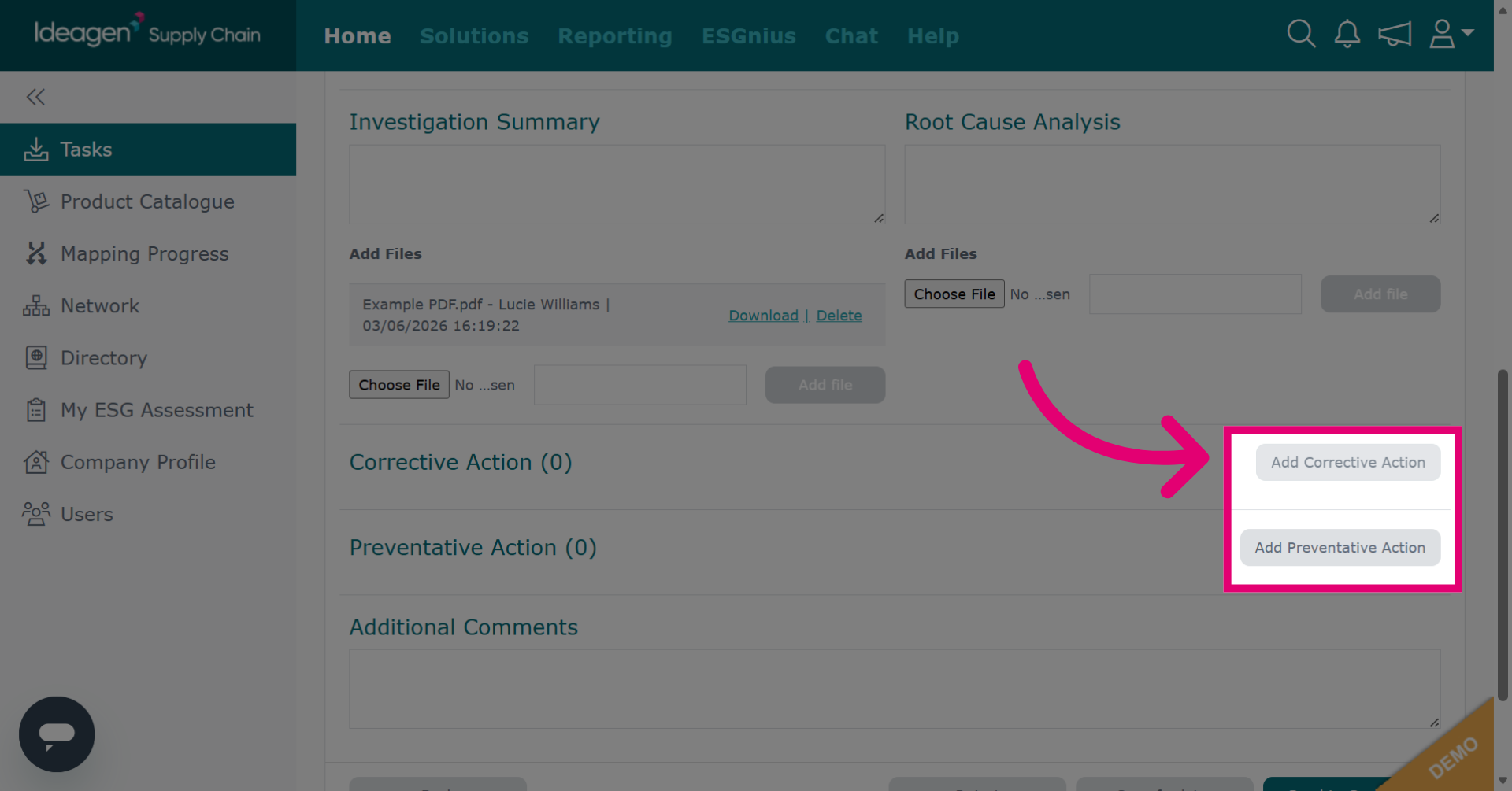Image resolution: width=1512 pixels, height=791 pixels.
Task: Click the Directory icon
Action: [36, 357]
